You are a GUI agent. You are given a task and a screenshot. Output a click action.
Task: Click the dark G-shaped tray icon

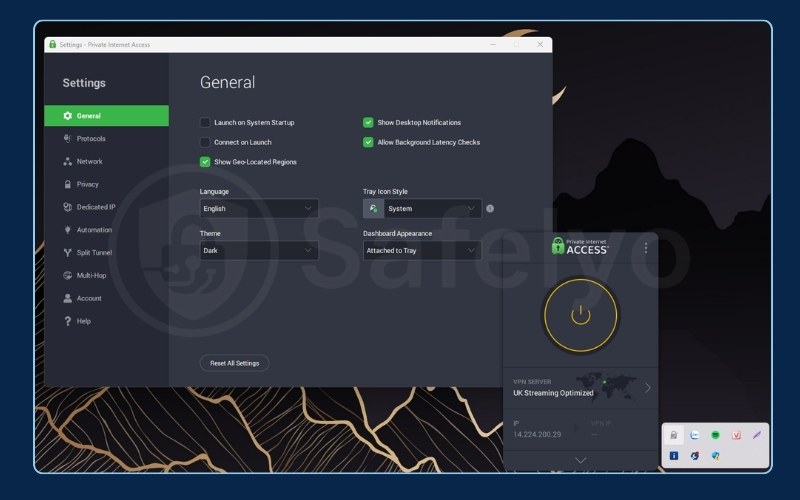[694, 456]
